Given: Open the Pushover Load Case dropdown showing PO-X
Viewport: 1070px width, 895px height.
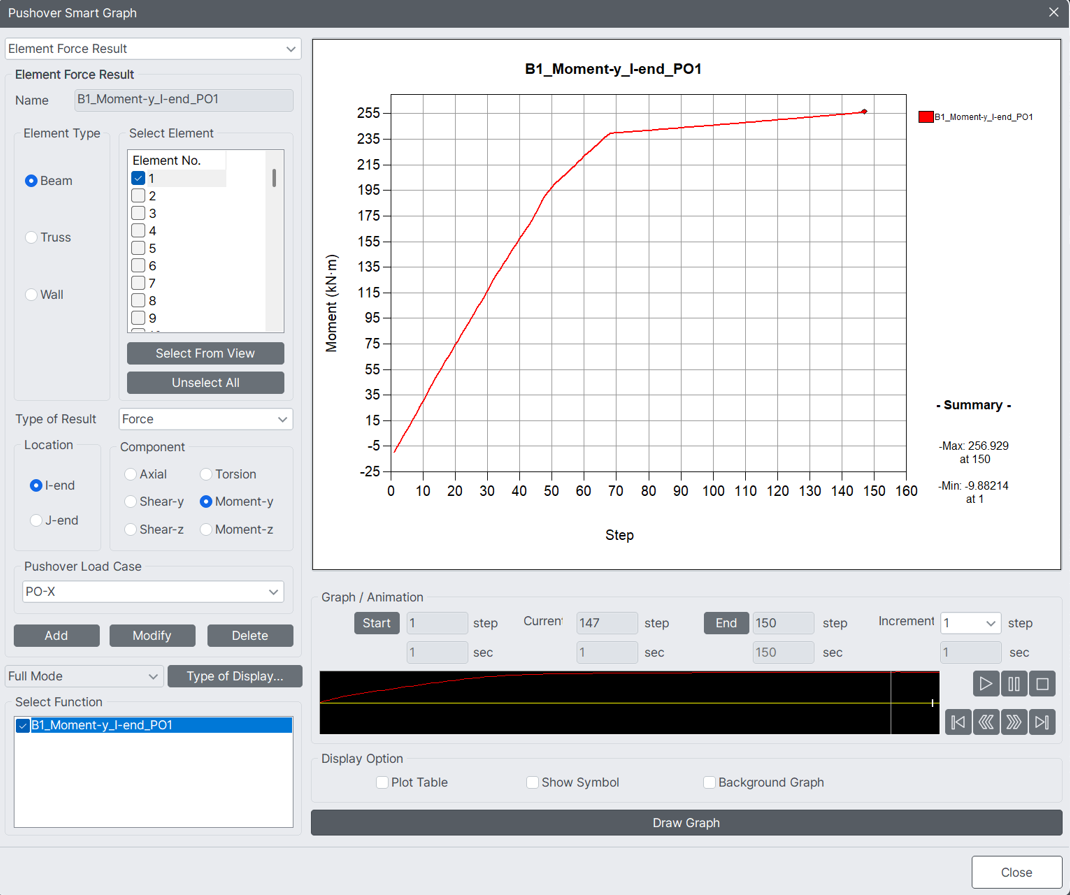Looking at the screenshot, I should [152, 591].
